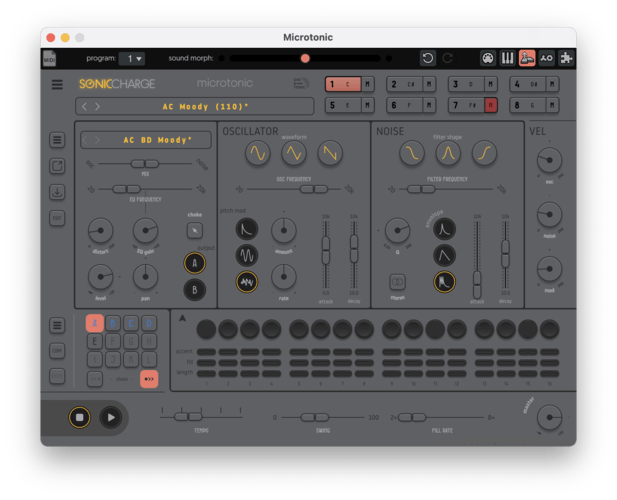This screenshot has height=500, width=617.
Task: Click the tape reel icon
Action: click(546, 58)
